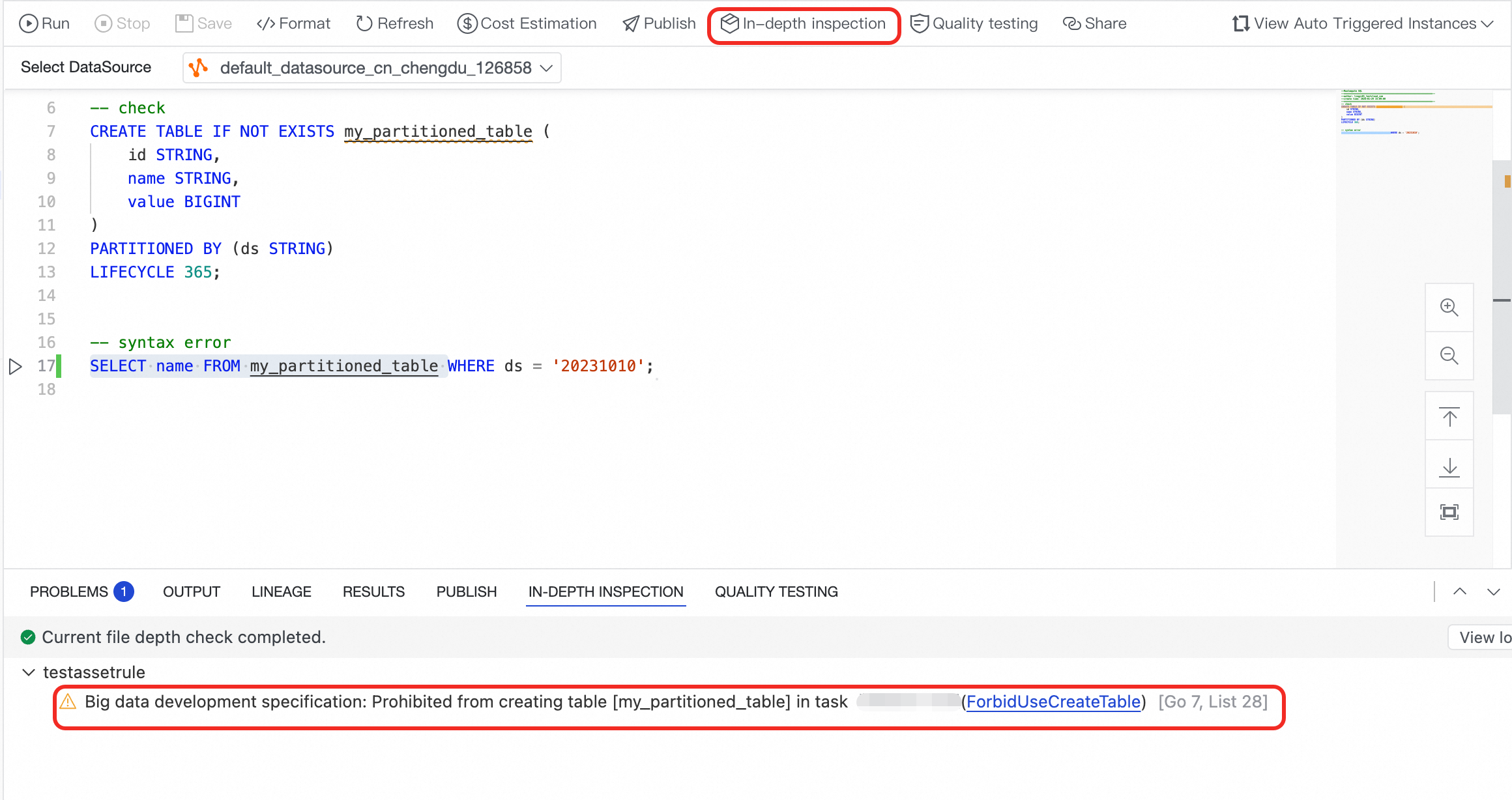Click the Select DataSource label
This screenshot has height=800, width=1512.
(86, 67)
